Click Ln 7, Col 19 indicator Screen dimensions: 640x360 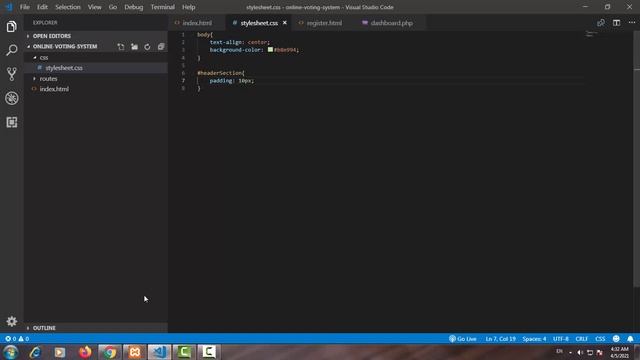500,339
